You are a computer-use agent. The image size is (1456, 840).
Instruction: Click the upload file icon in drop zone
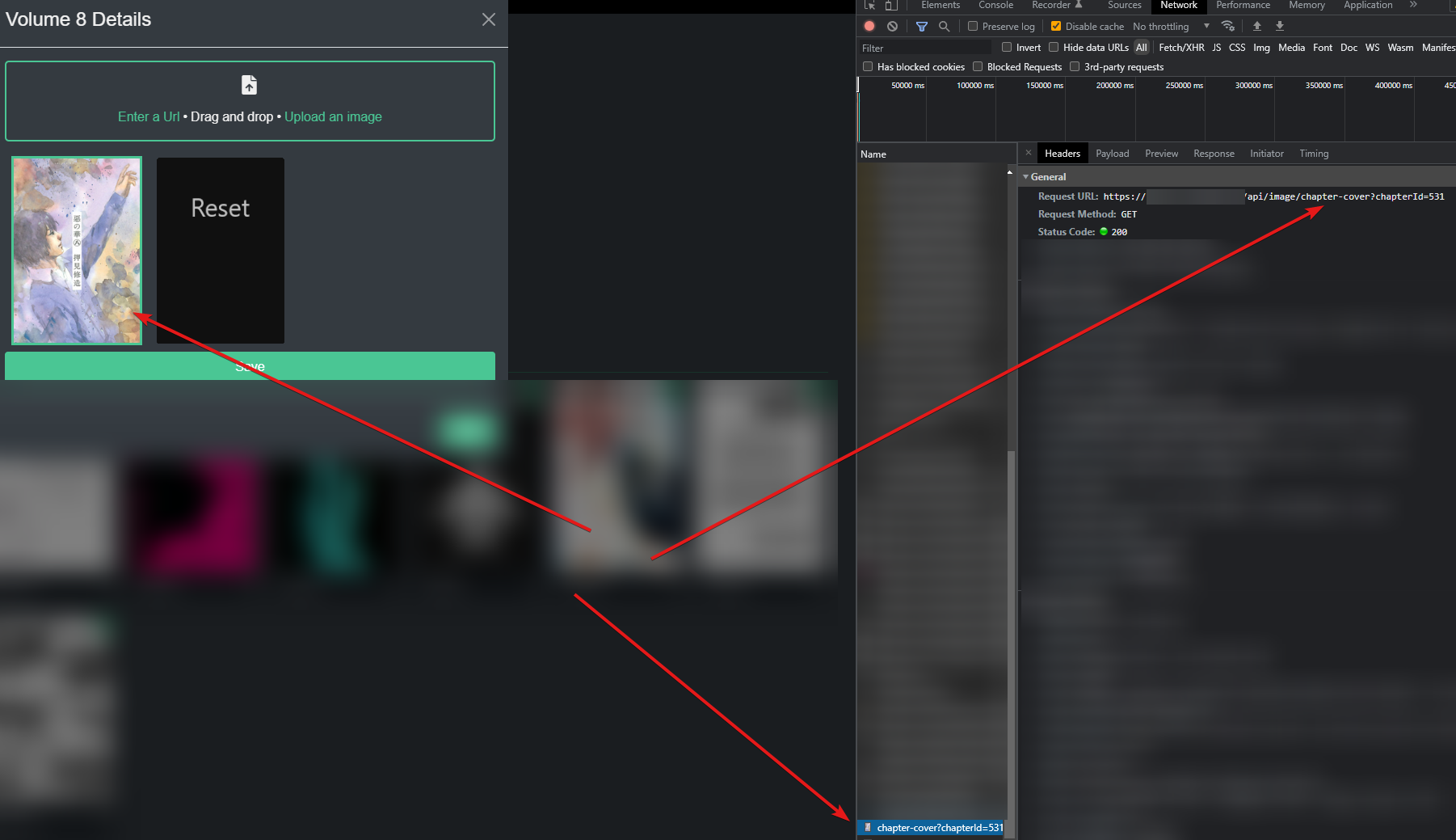pyautogui.click(x=250, y=85)
